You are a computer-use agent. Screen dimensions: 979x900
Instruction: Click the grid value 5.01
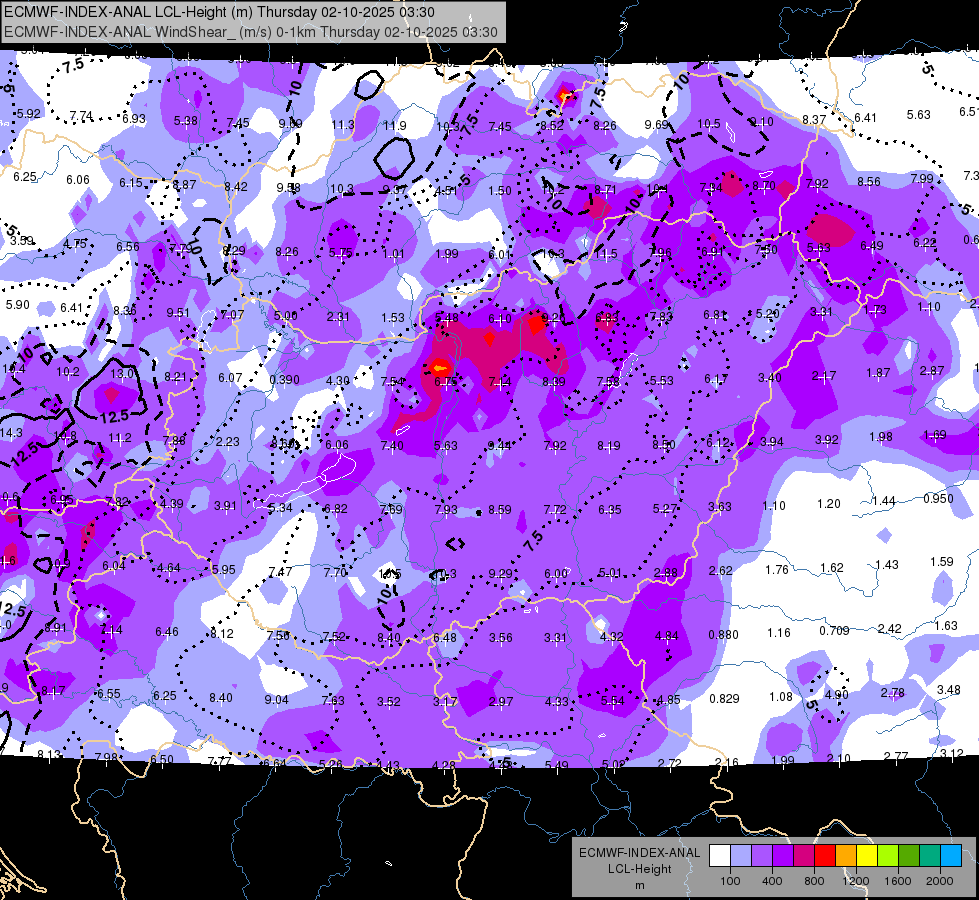point(610,573)
